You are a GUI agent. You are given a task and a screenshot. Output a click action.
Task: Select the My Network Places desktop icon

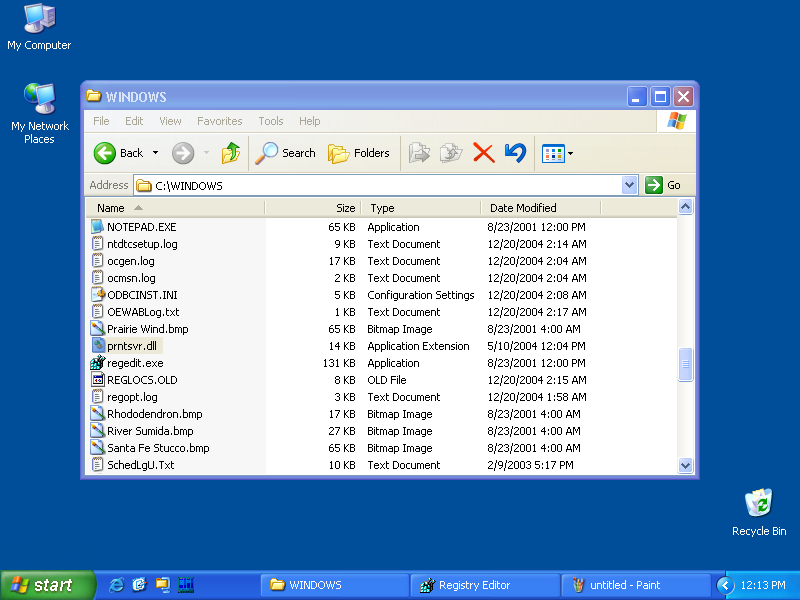tap(39, 99)
